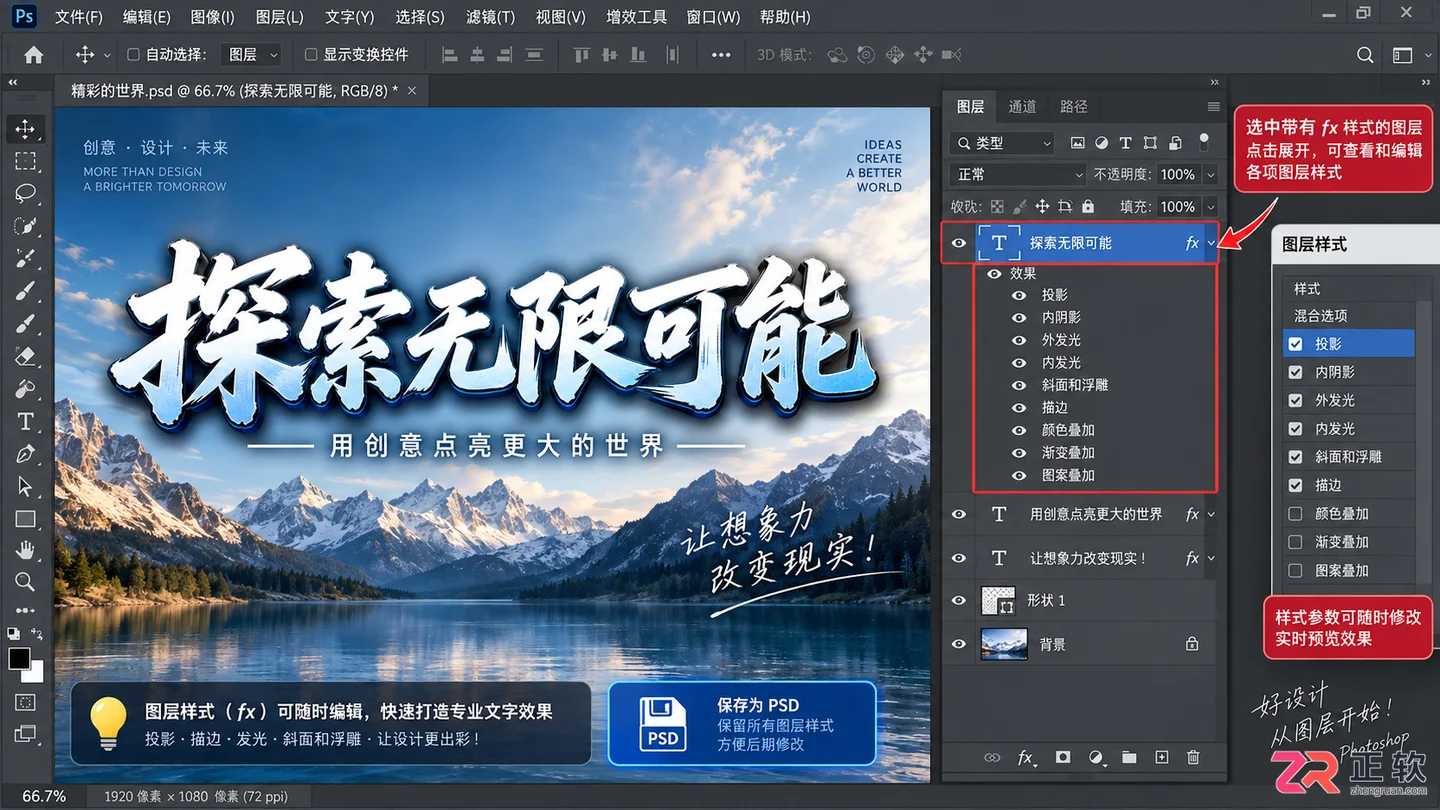
Task: Select the Rectangle shape tool
Action: (25, 519)
